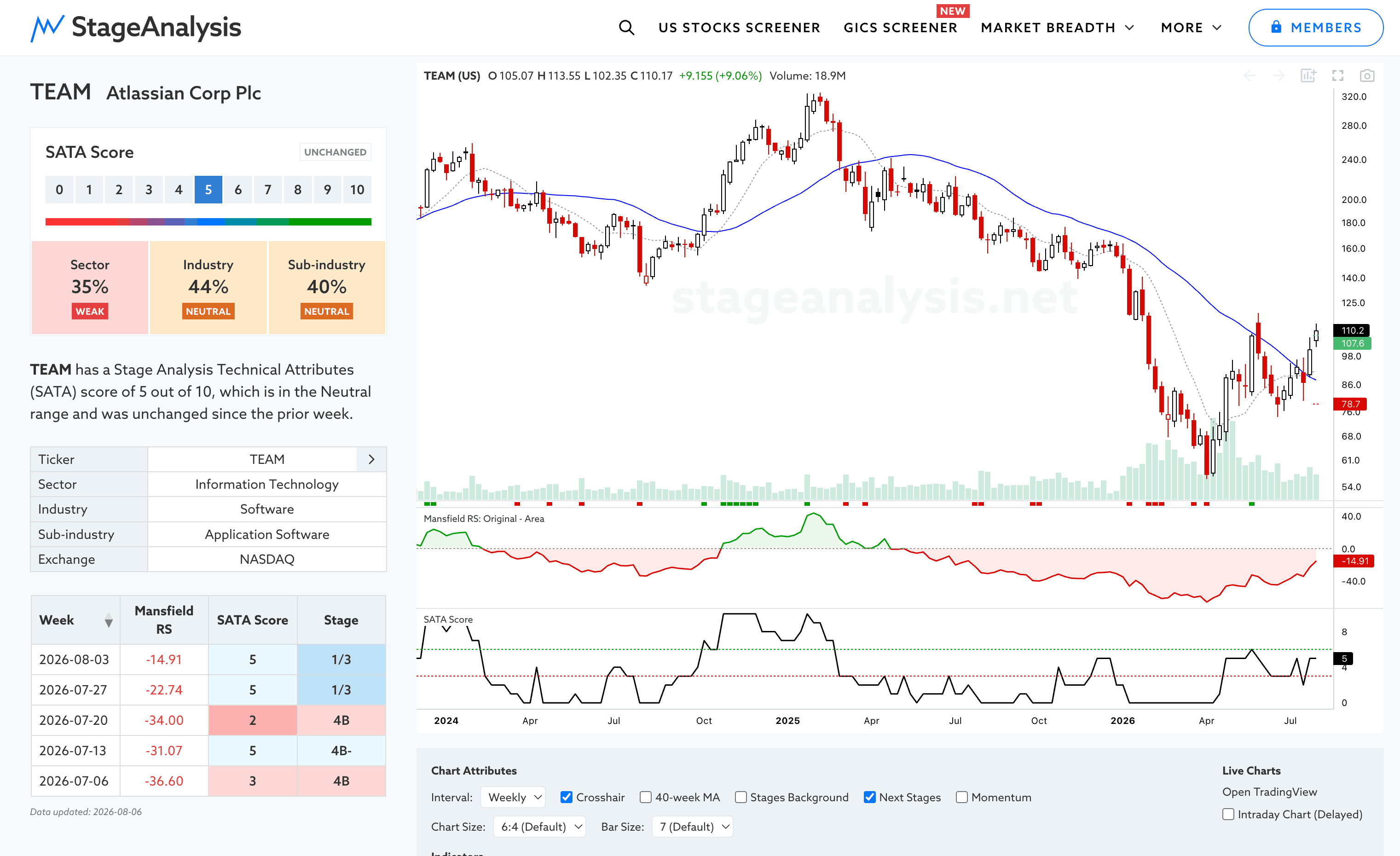The image size is (1400, 856).
Task: Click the chart forward arrow icon
Action: point(1279,75)
